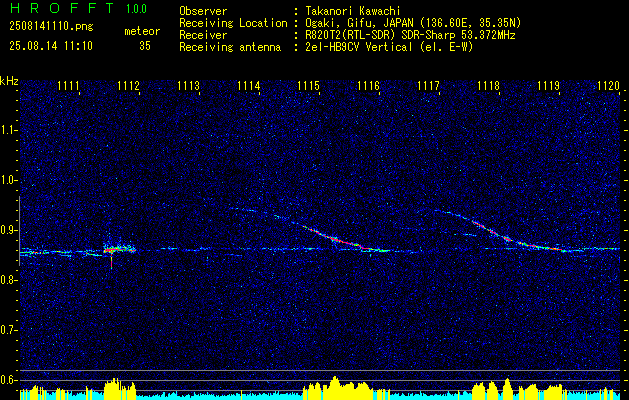Click the 0.9 kHz frequency label

[x=8, y=230]
